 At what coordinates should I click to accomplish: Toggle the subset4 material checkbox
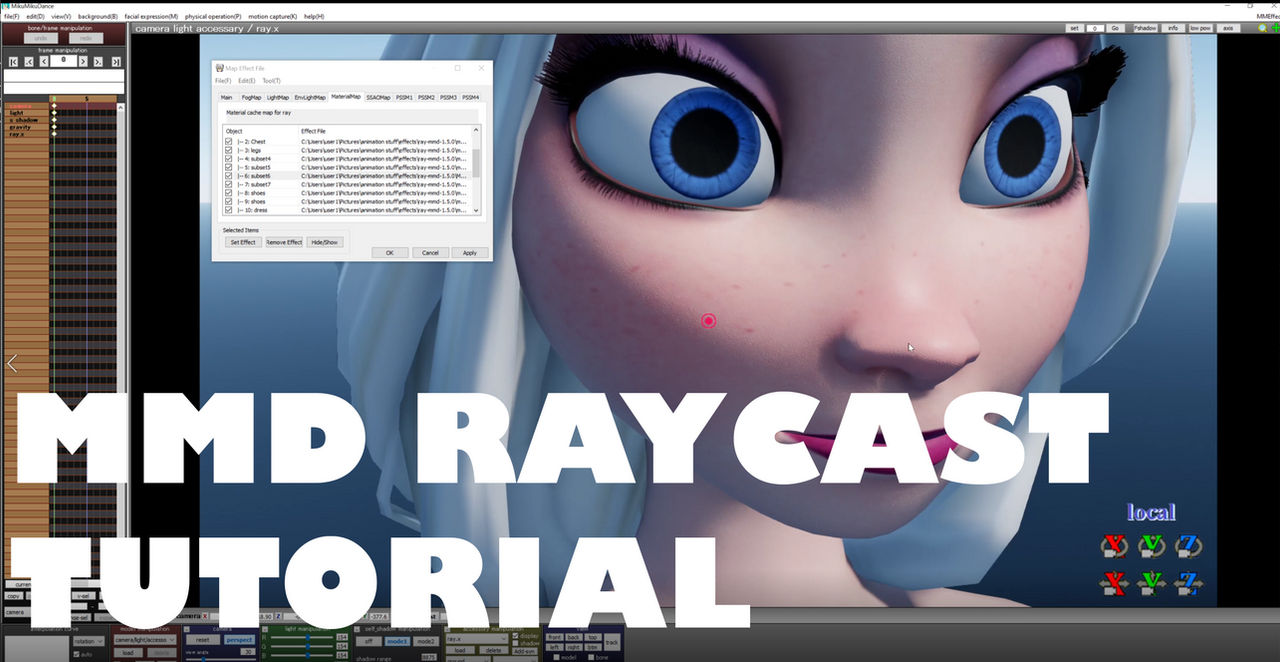(x=229, y=159)
